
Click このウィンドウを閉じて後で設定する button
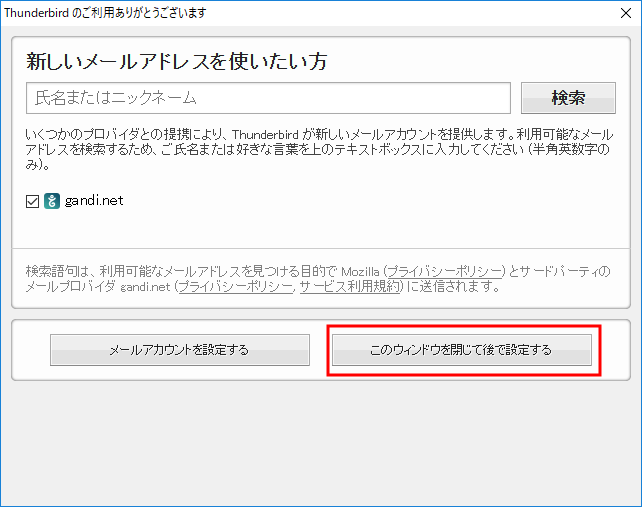click(x=461, y=350)
